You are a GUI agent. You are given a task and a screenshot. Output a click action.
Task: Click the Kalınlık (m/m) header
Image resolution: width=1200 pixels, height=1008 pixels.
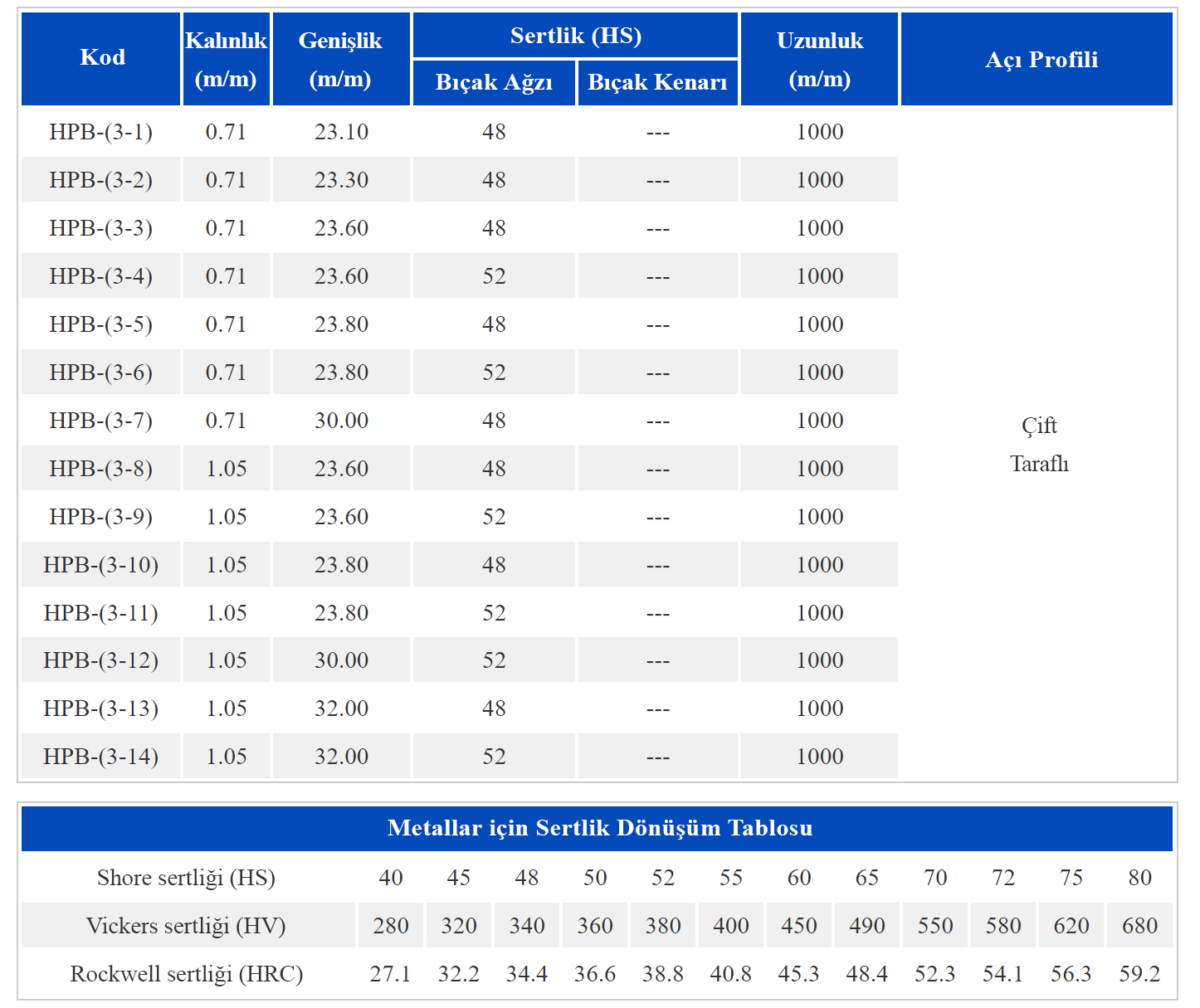click(227, 58)
